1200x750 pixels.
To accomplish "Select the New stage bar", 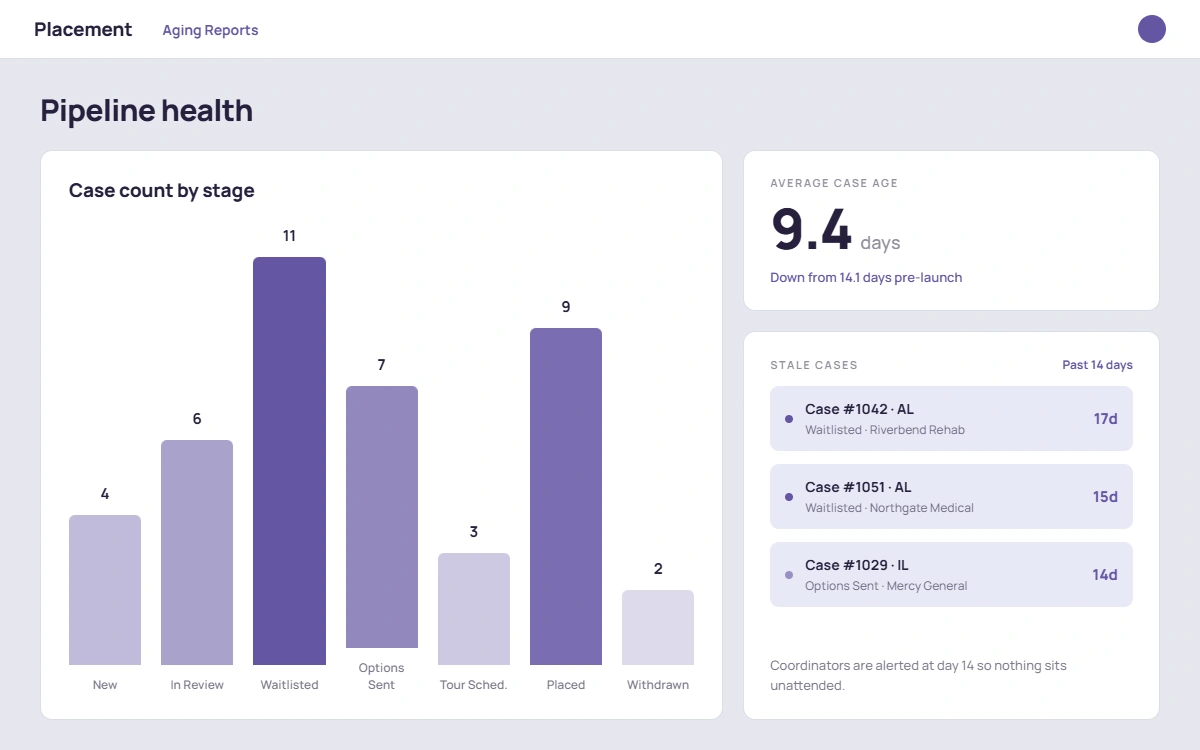I will (105, 590).
